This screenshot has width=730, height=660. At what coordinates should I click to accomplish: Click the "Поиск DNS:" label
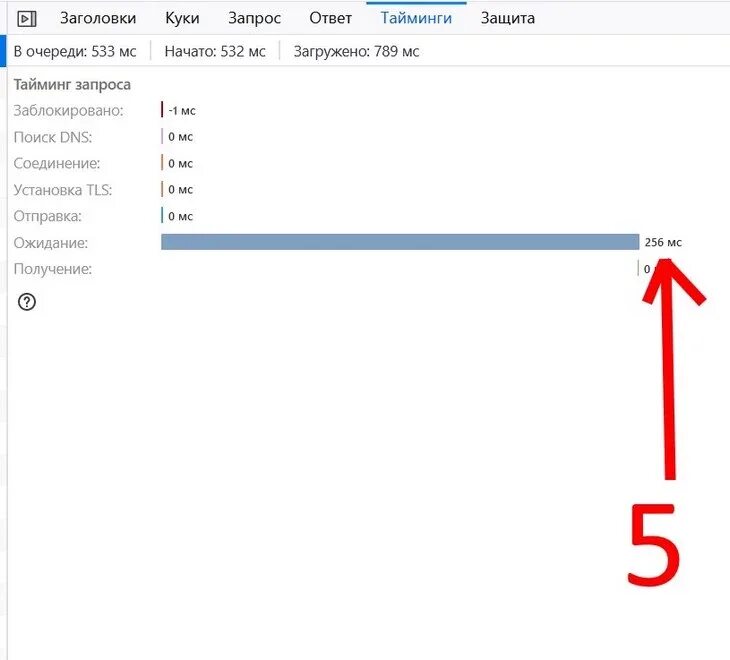pyautogui.click(x=53, y=137)
